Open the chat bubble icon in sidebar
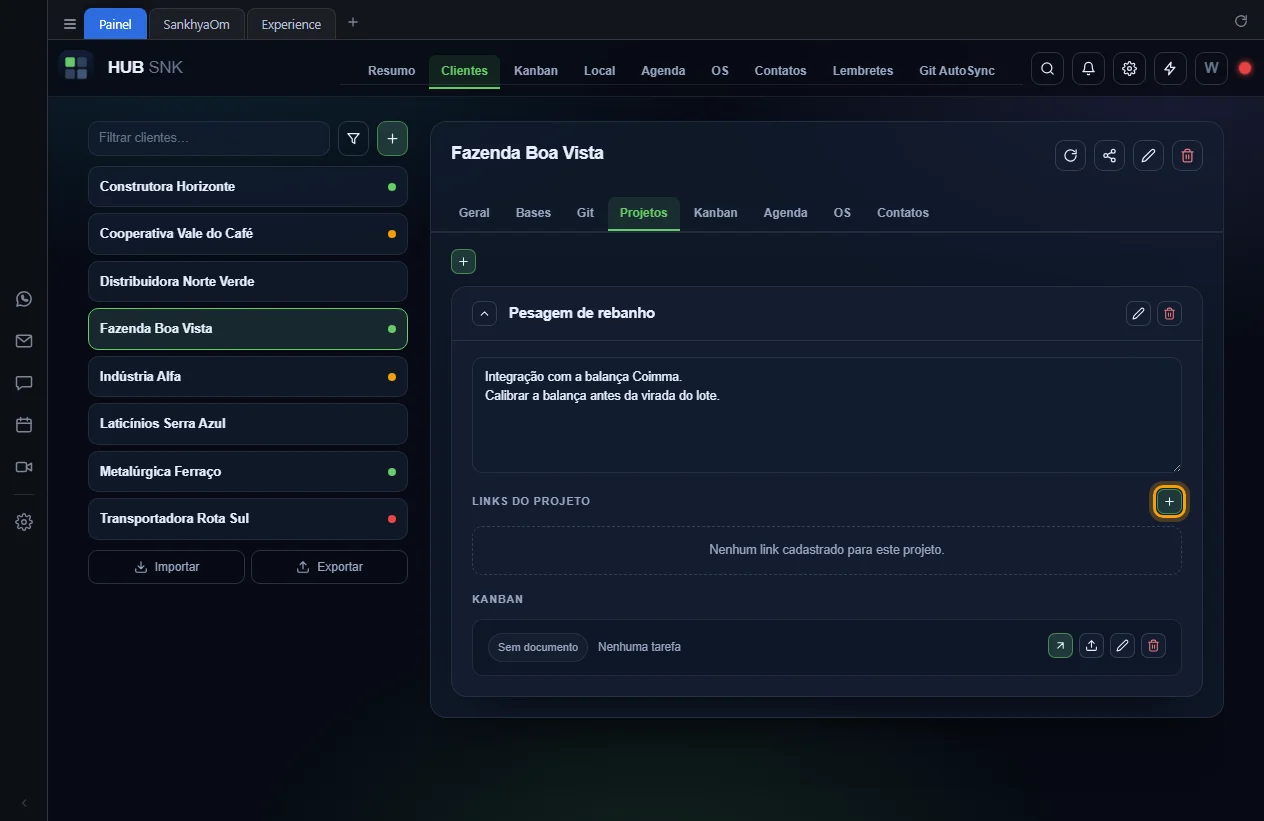 click(24, 383)
